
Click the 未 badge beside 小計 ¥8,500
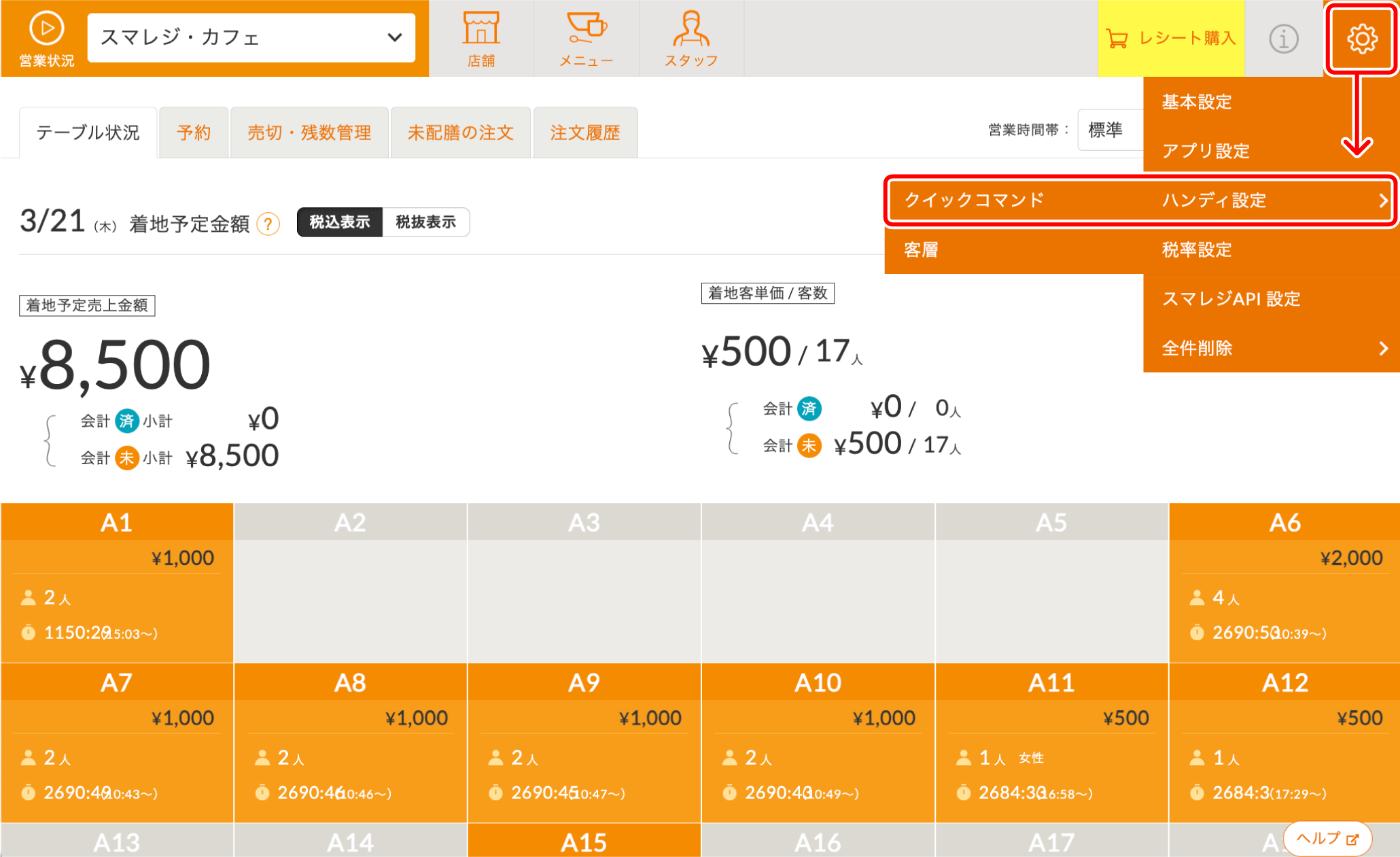(x=126, y=458)
